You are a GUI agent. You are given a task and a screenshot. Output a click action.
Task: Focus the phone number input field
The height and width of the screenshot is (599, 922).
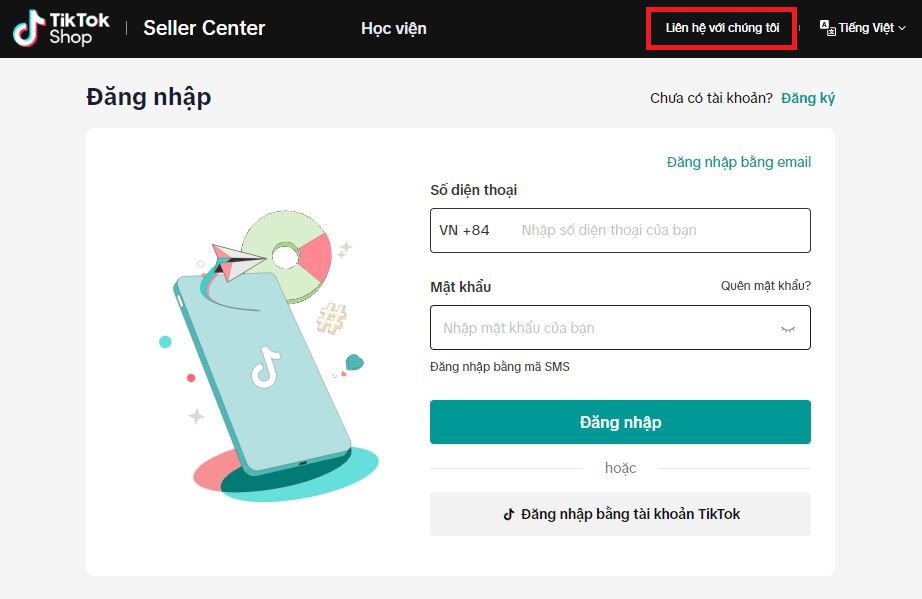coord(660,230)
